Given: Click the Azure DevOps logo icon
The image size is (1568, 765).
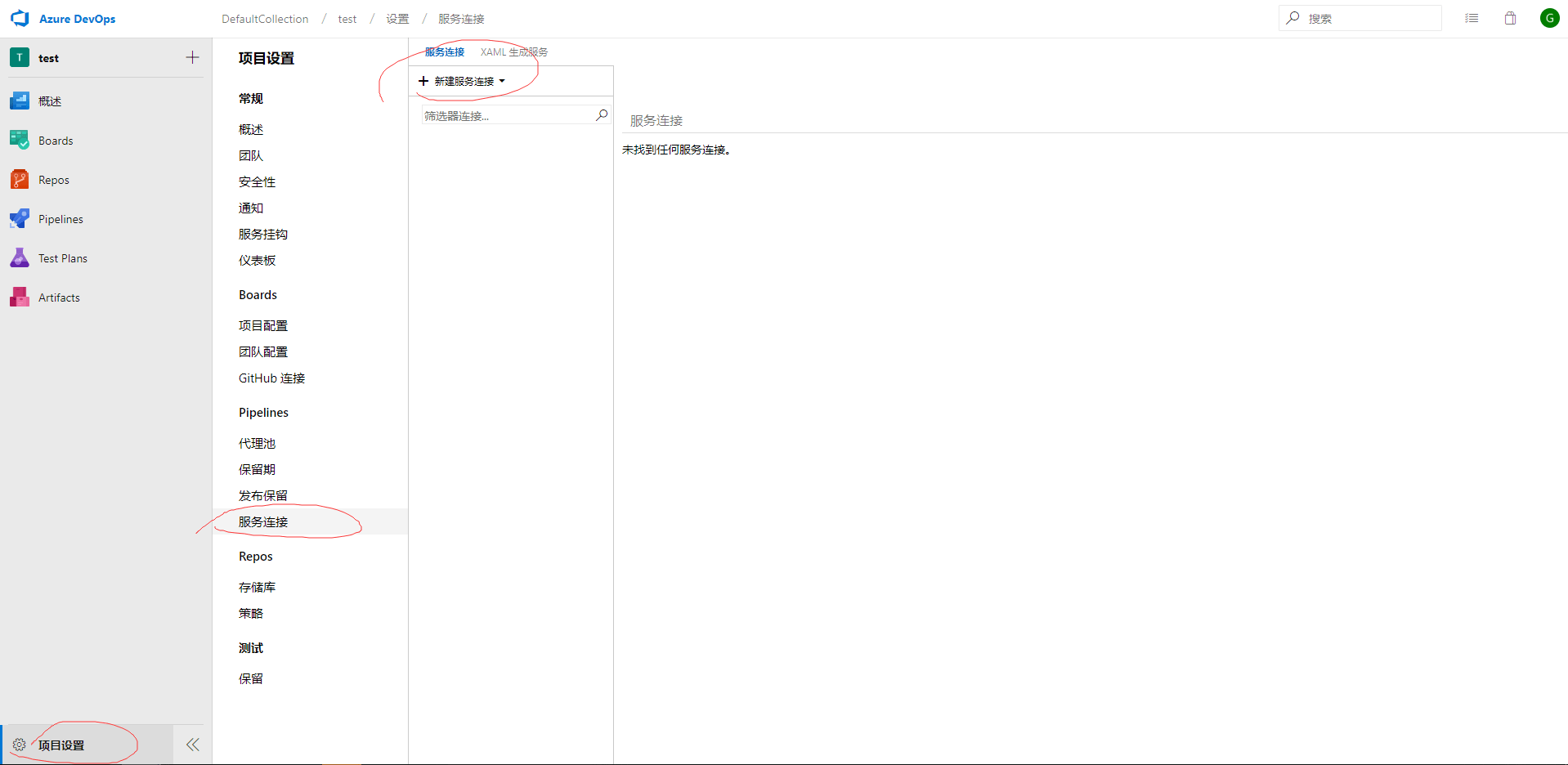Looking at the screenshot, I should [20, 18].
